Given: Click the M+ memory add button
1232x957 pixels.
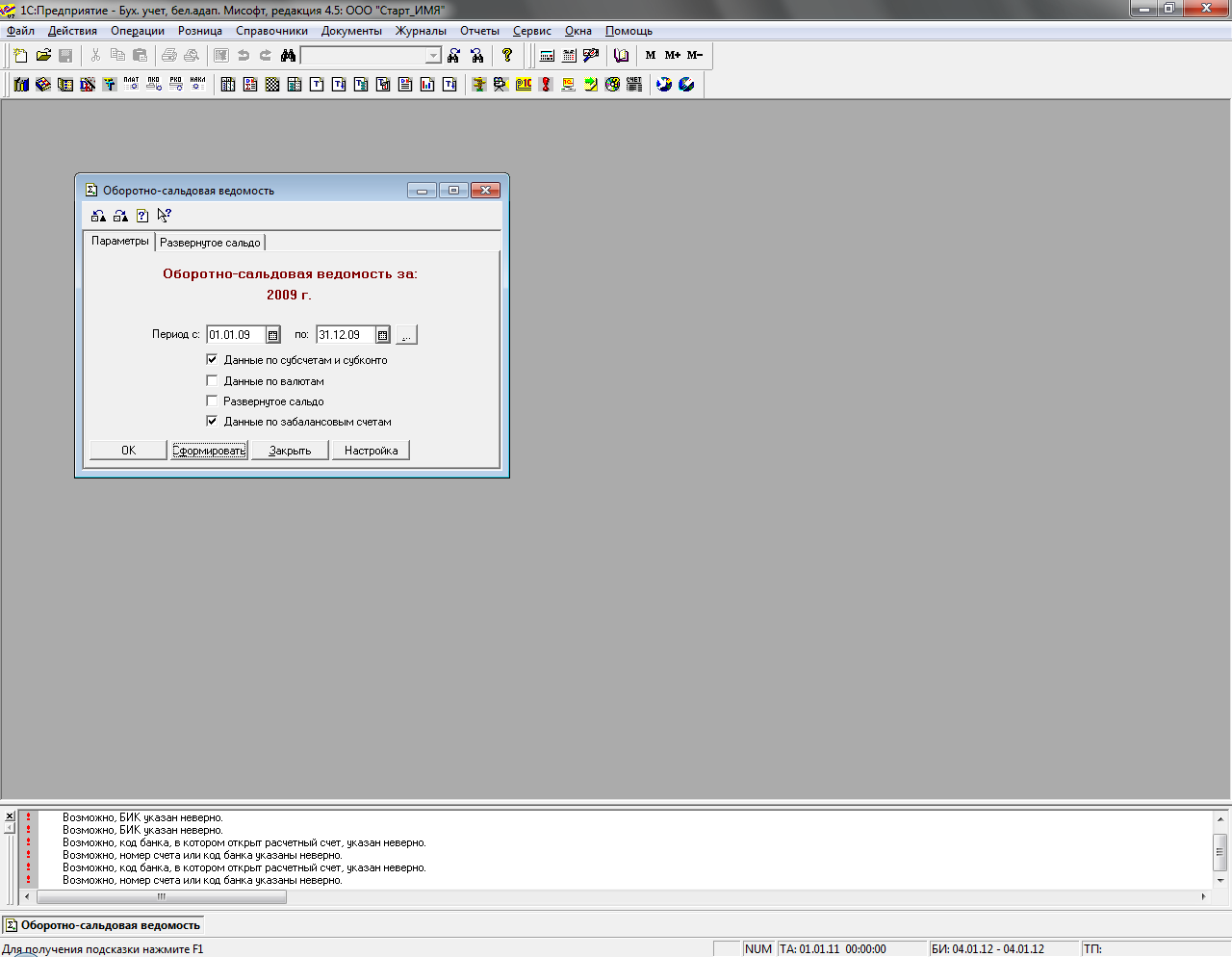Looking at the screenshot, I should click(x=673, y=56).
